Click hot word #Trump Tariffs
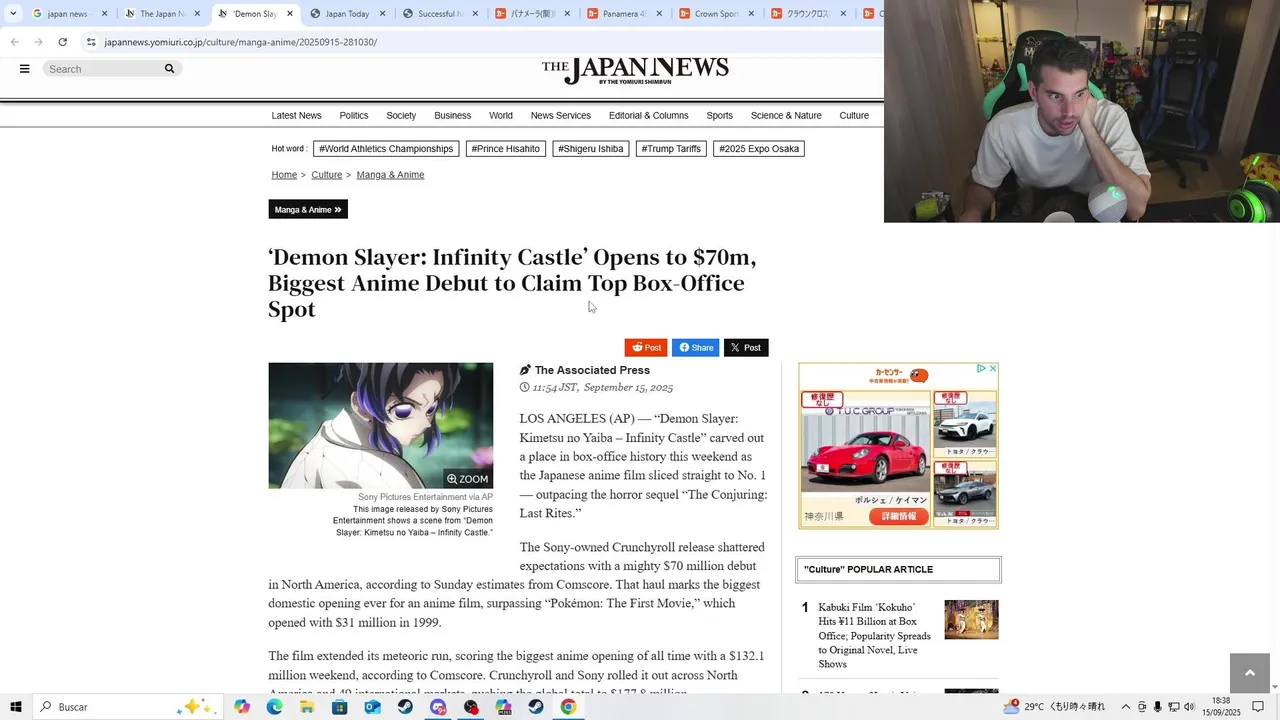The height and width of the screenshot is (720, 1280). 671,149
